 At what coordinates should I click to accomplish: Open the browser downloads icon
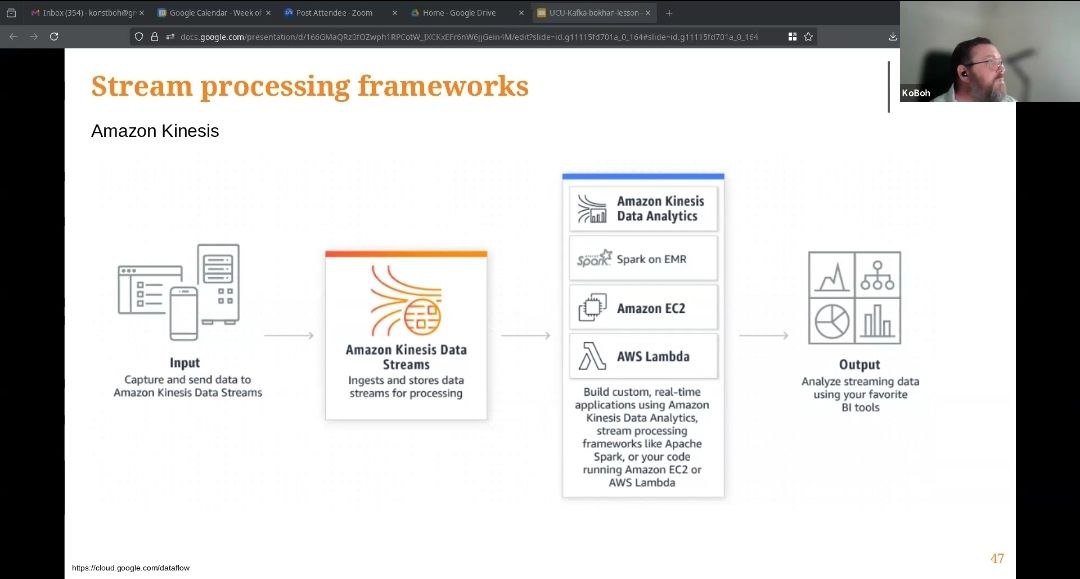[x=893, y=36]
